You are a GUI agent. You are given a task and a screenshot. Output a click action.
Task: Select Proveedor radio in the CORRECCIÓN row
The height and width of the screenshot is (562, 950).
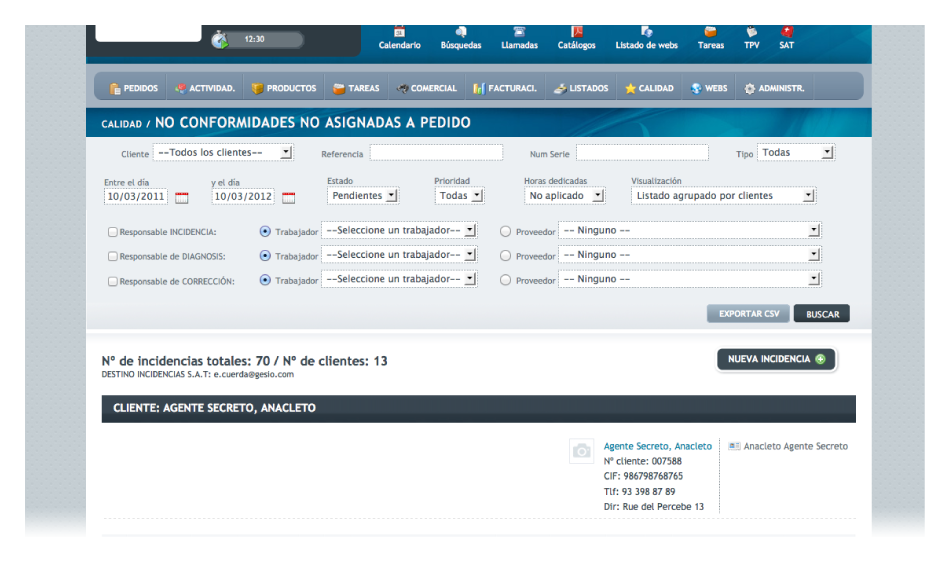(x=505, y=280)
